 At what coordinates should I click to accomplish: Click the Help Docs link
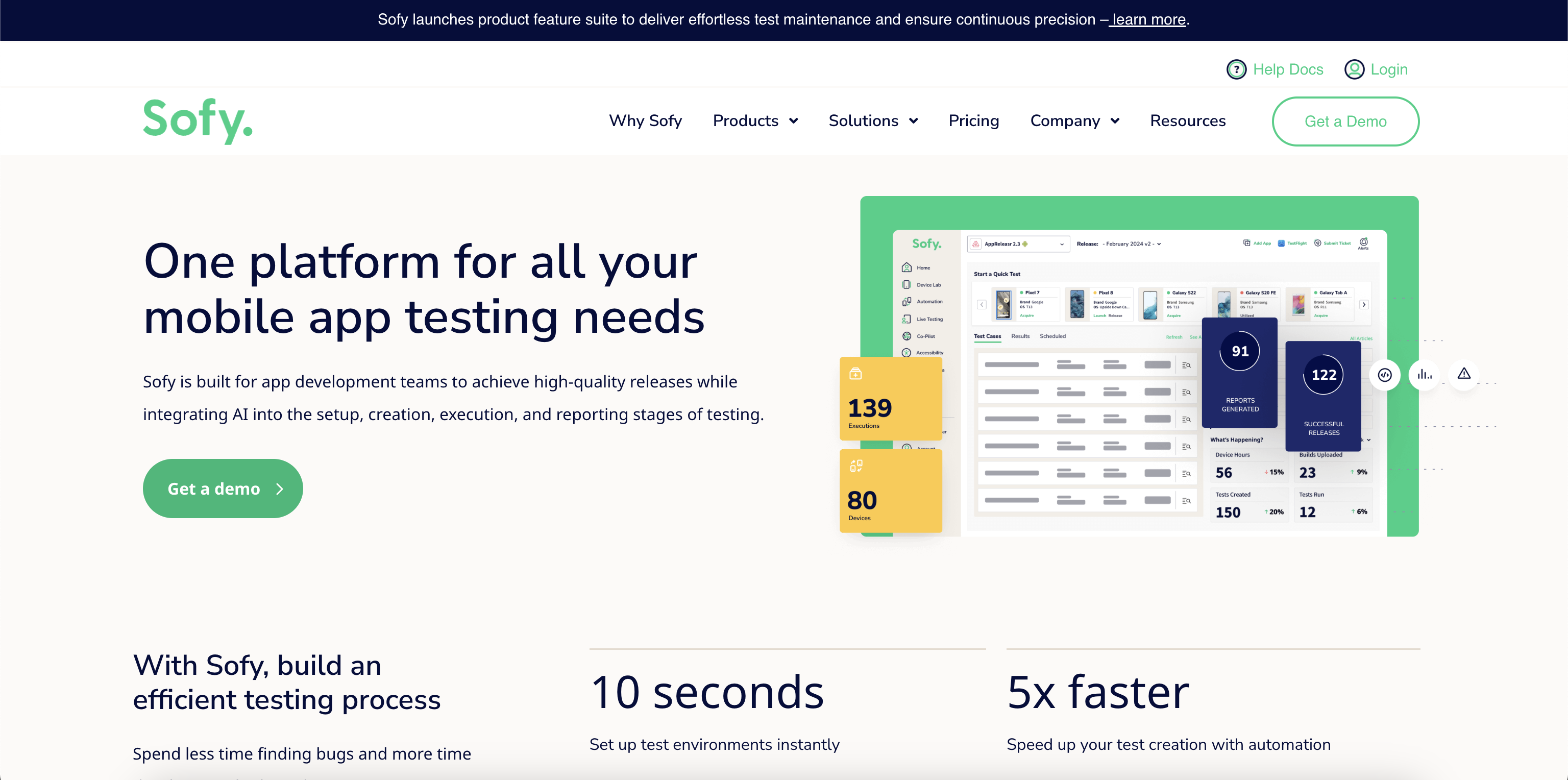(1287, 69)
